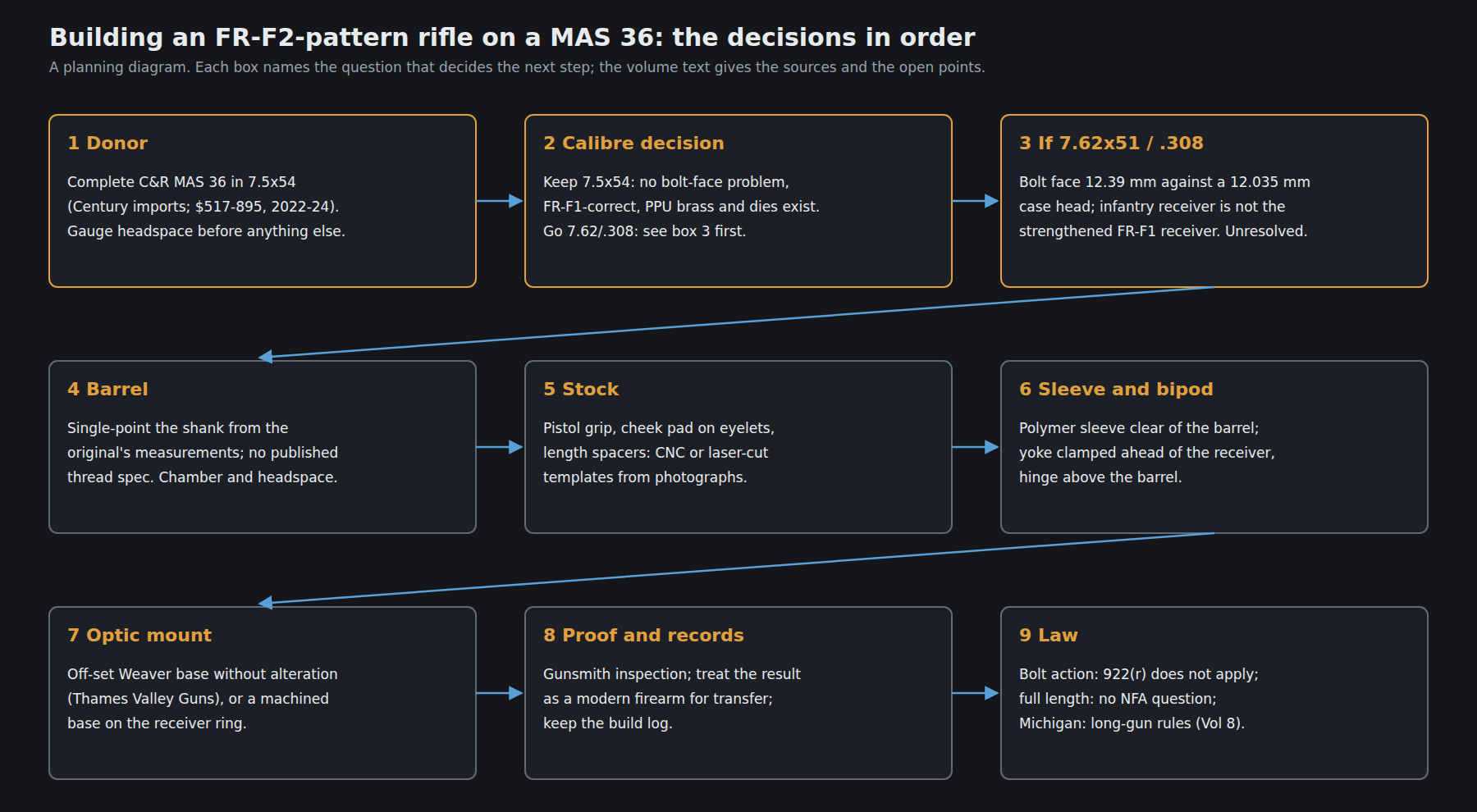Click 'original's measurements; no published'
The image size is (1477, 812).
[x=203, y=453]
